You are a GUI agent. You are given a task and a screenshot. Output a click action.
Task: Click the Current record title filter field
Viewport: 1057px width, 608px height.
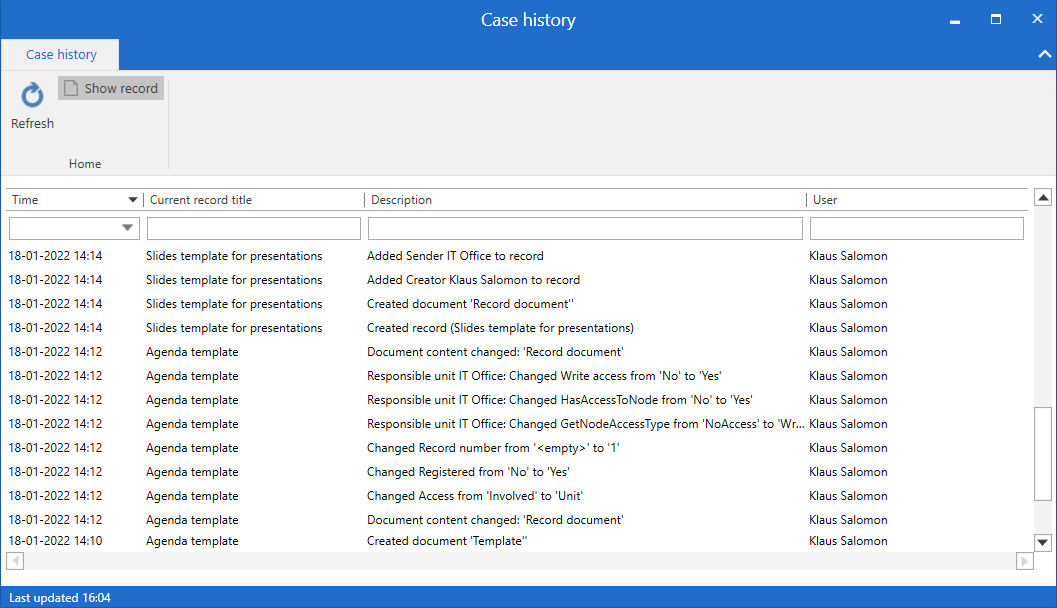pyautogui.click(x=253, y=229)
